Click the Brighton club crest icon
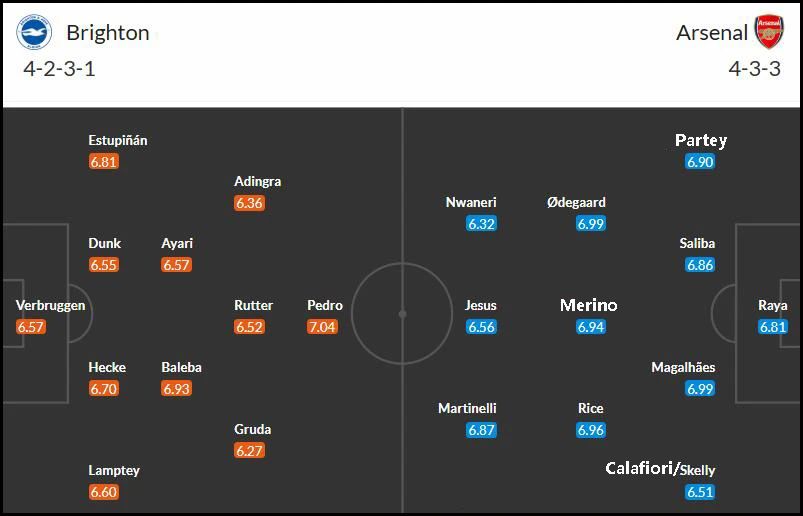The width and height of the screenshot is (803, 516). (34, 32)
